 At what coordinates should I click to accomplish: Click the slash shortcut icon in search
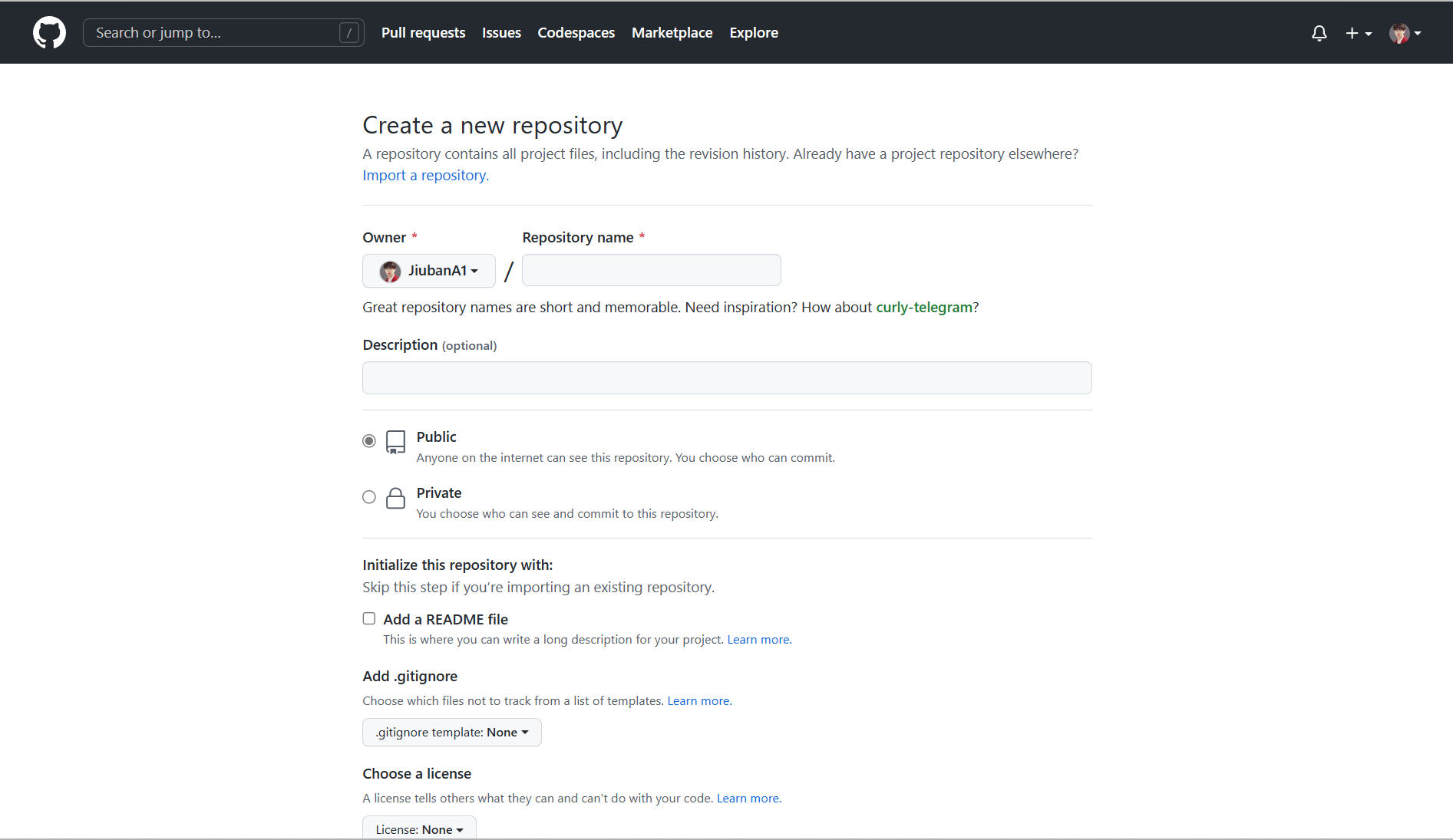349,33
